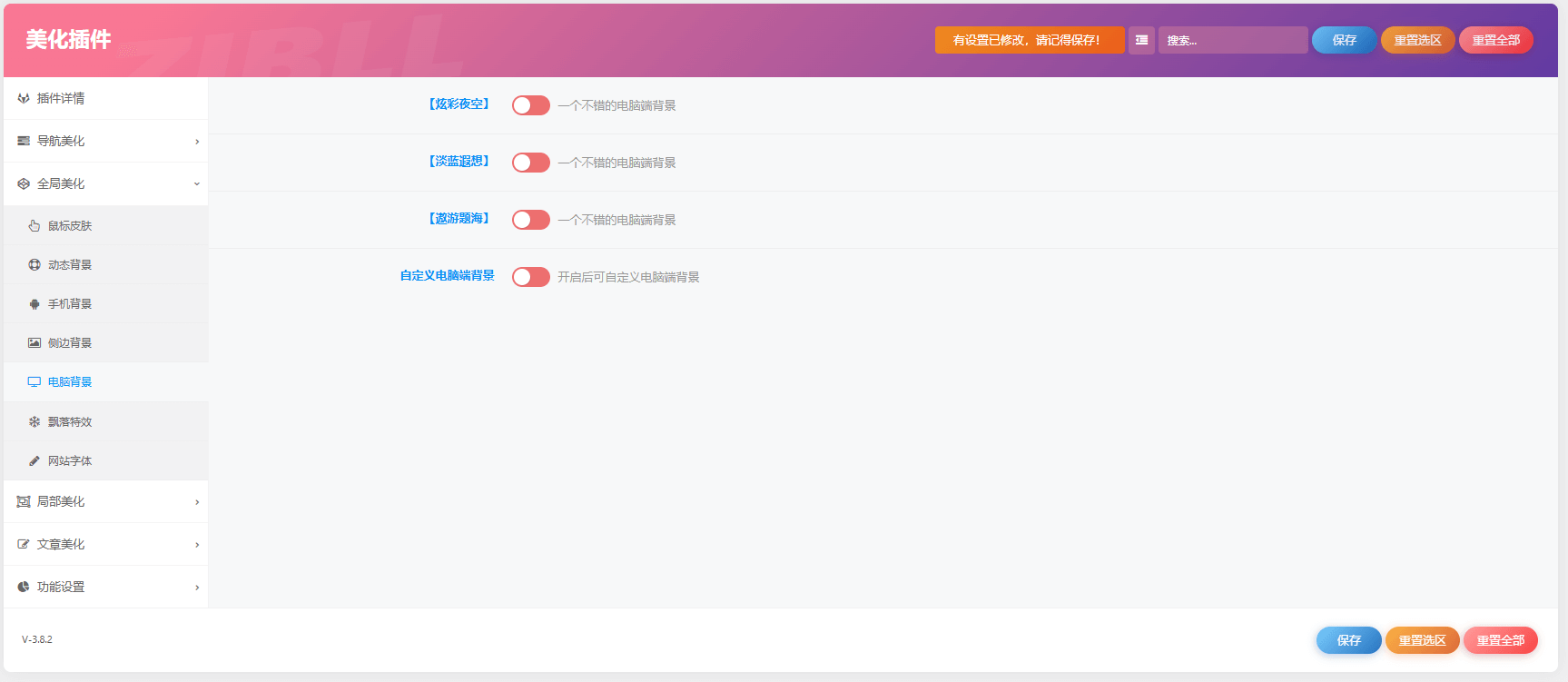This screenshot has width=1568, height=682.
Task: Click the 导航美化 sidebar icon
Action: click(24, 141)
